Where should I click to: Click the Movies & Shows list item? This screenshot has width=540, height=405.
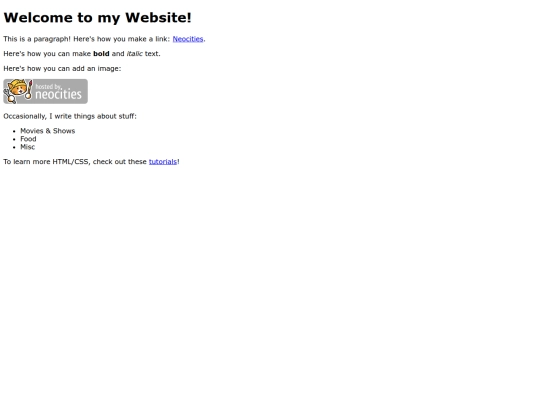[48, 131]
